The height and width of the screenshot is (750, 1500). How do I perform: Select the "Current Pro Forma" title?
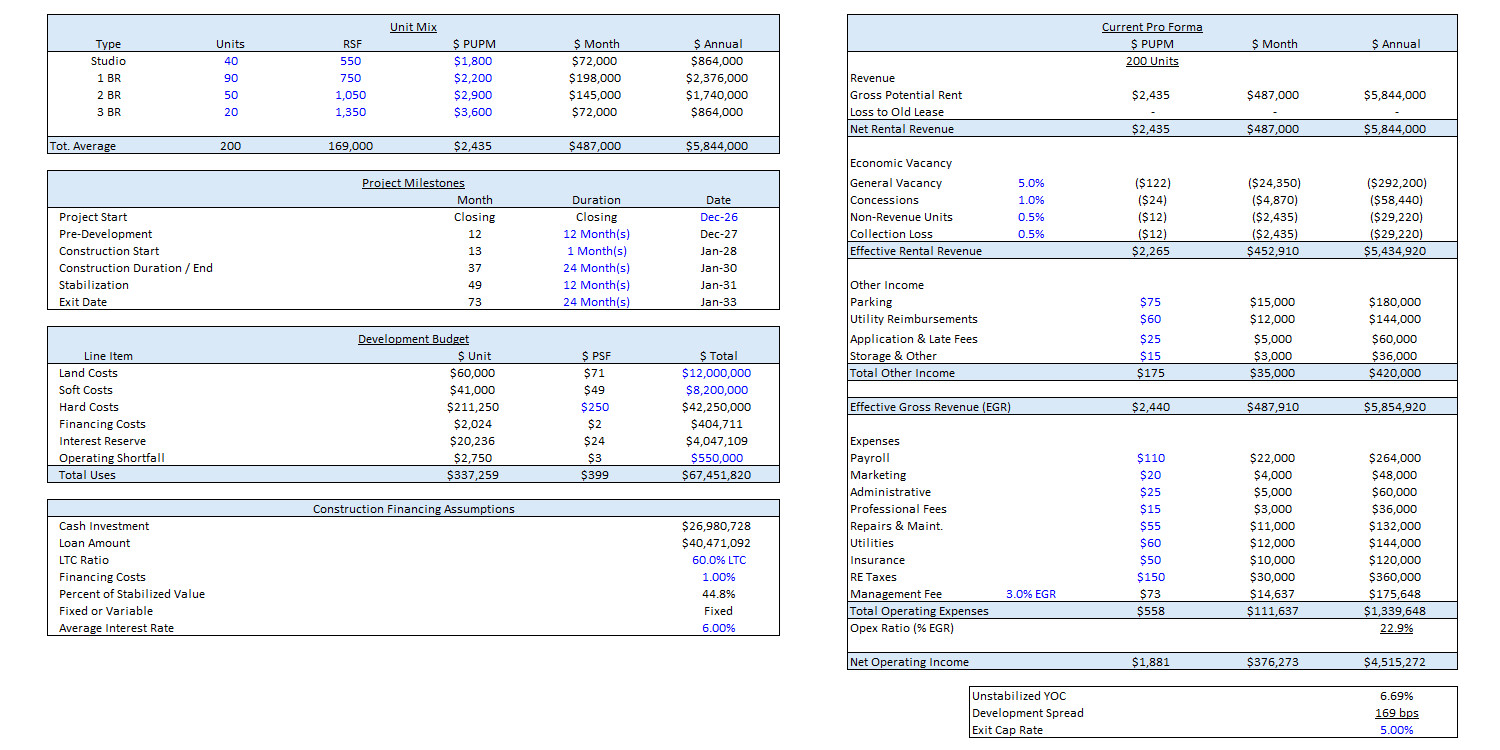pyautogui.click(x=1151, y=27)
